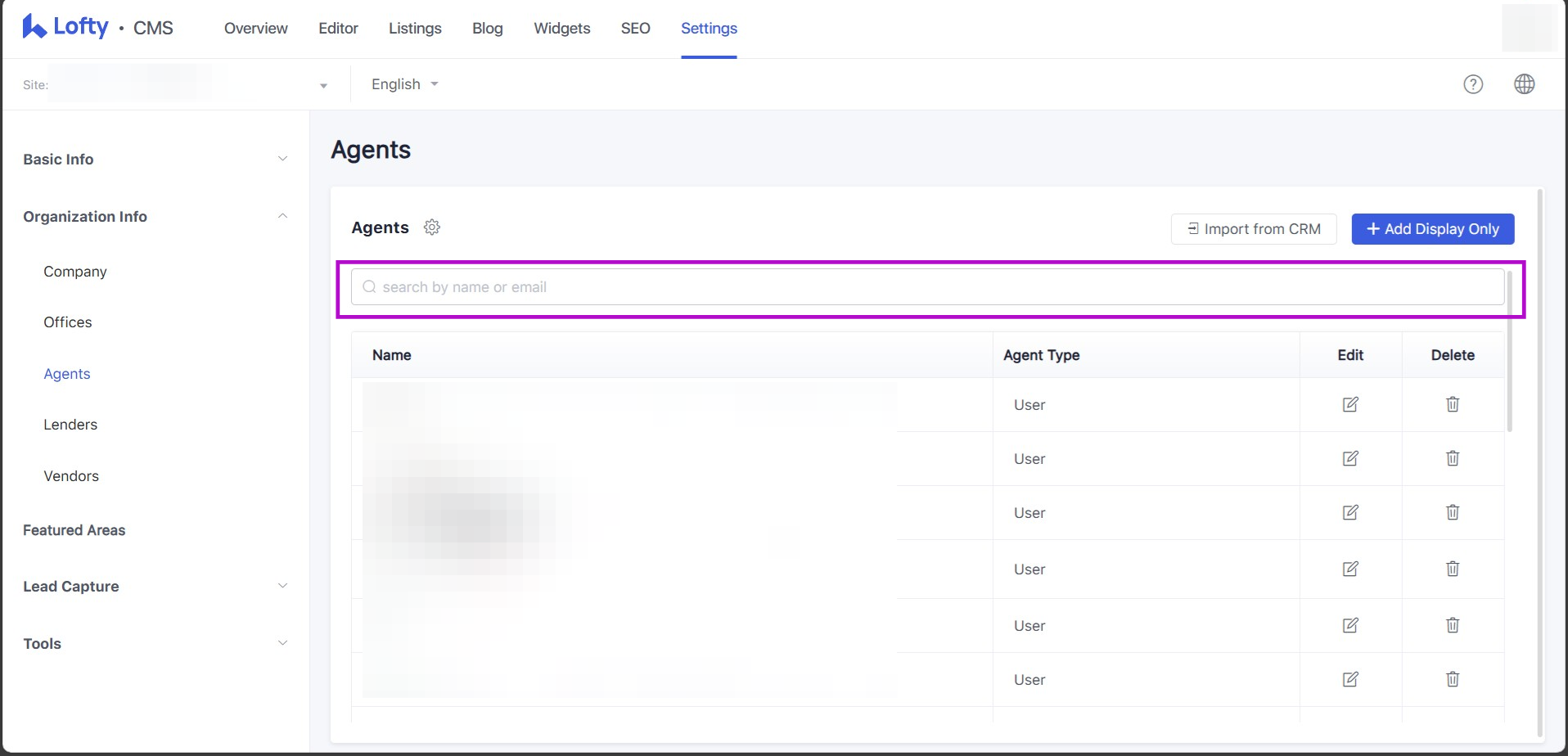Delete the second agent row with trash icon
This screenshot has height=756, width=1568.
tap(1453, 458)
